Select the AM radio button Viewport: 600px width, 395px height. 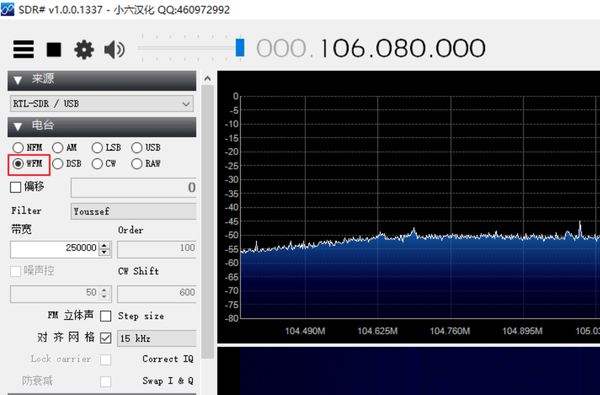[x=64, y=147]
